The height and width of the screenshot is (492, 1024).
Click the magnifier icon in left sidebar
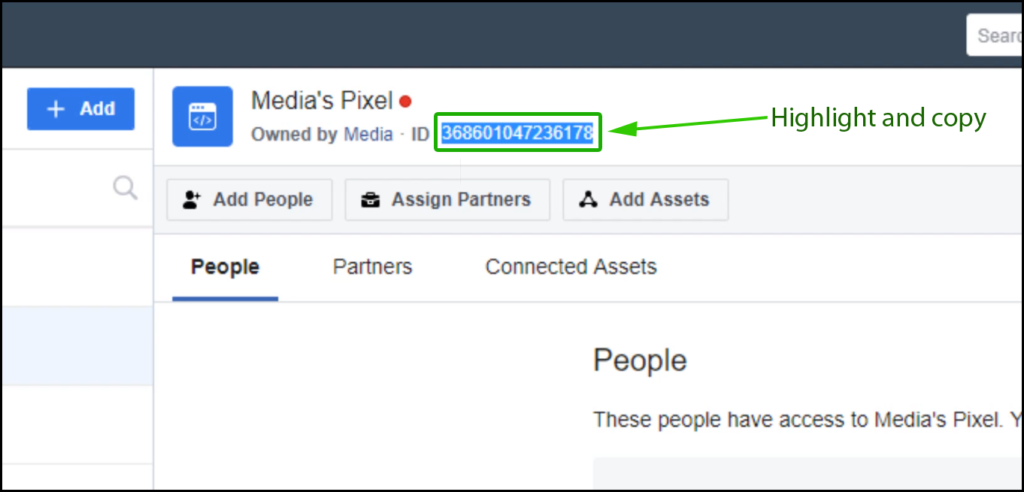(124, 188)
